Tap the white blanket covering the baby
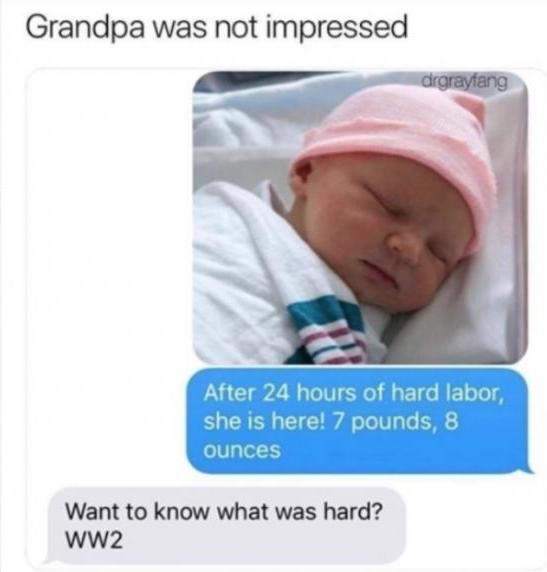Screen dimensions: 547x572 241,270
